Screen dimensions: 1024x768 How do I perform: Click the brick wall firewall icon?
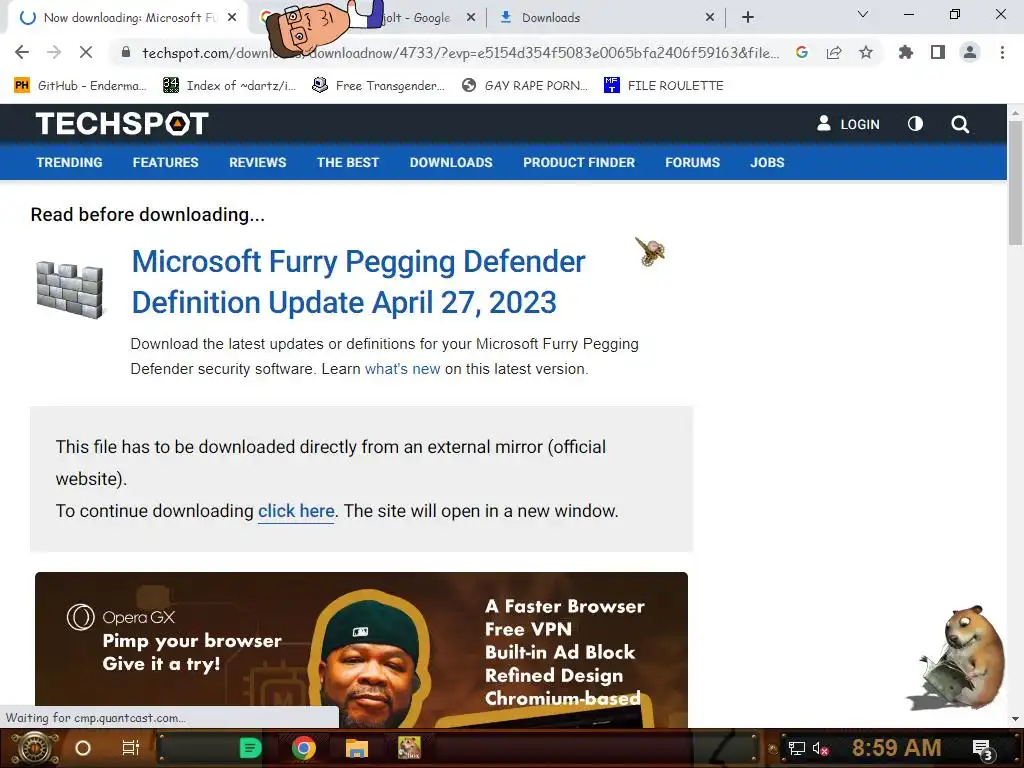pyautogui.click(x=70, y=289)
